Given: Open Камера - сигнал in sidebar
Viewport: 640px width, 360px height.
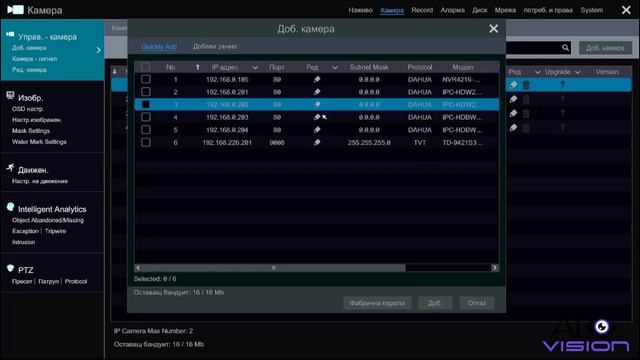Looking at the screenshot, I should (35, 59).
